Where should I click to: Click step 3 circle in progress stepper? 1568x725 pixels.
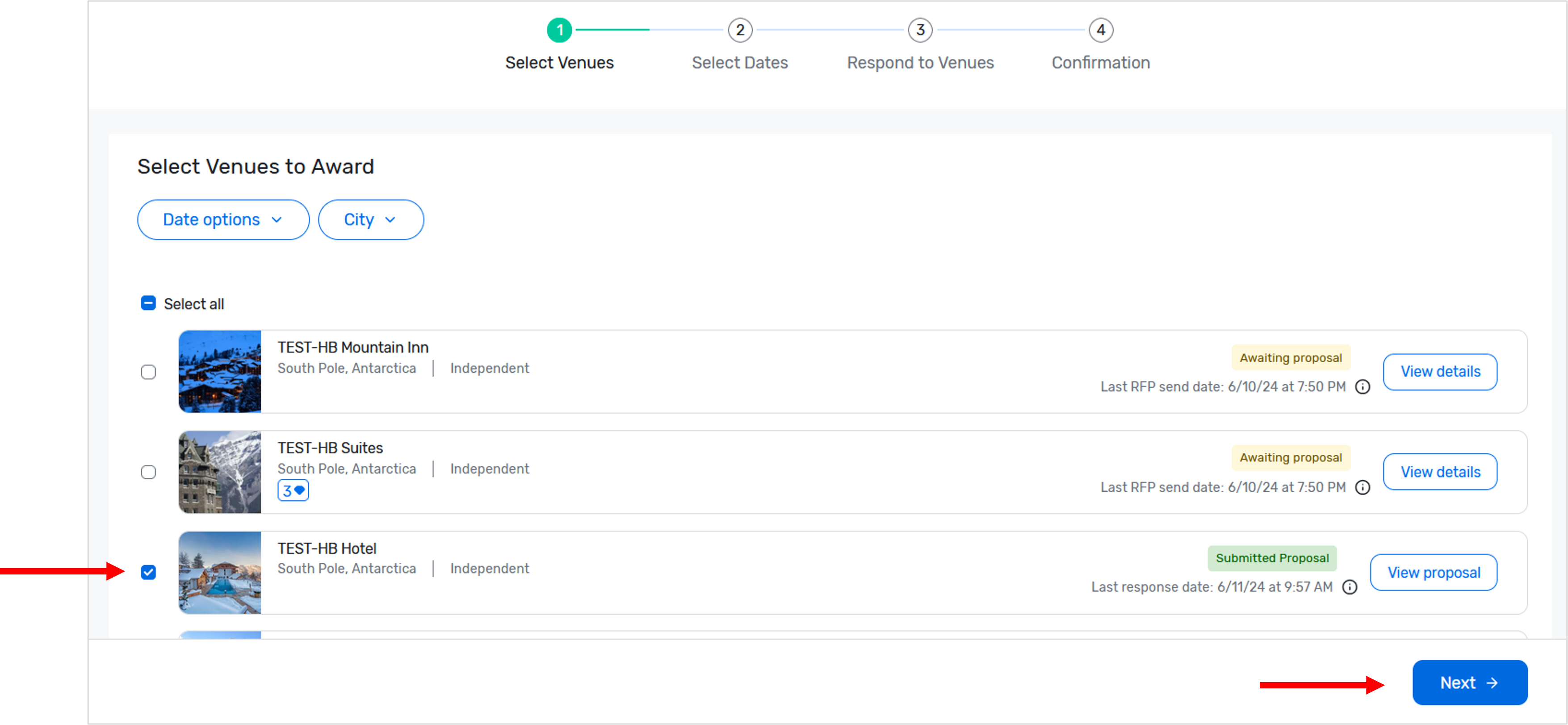coord(920,30)
